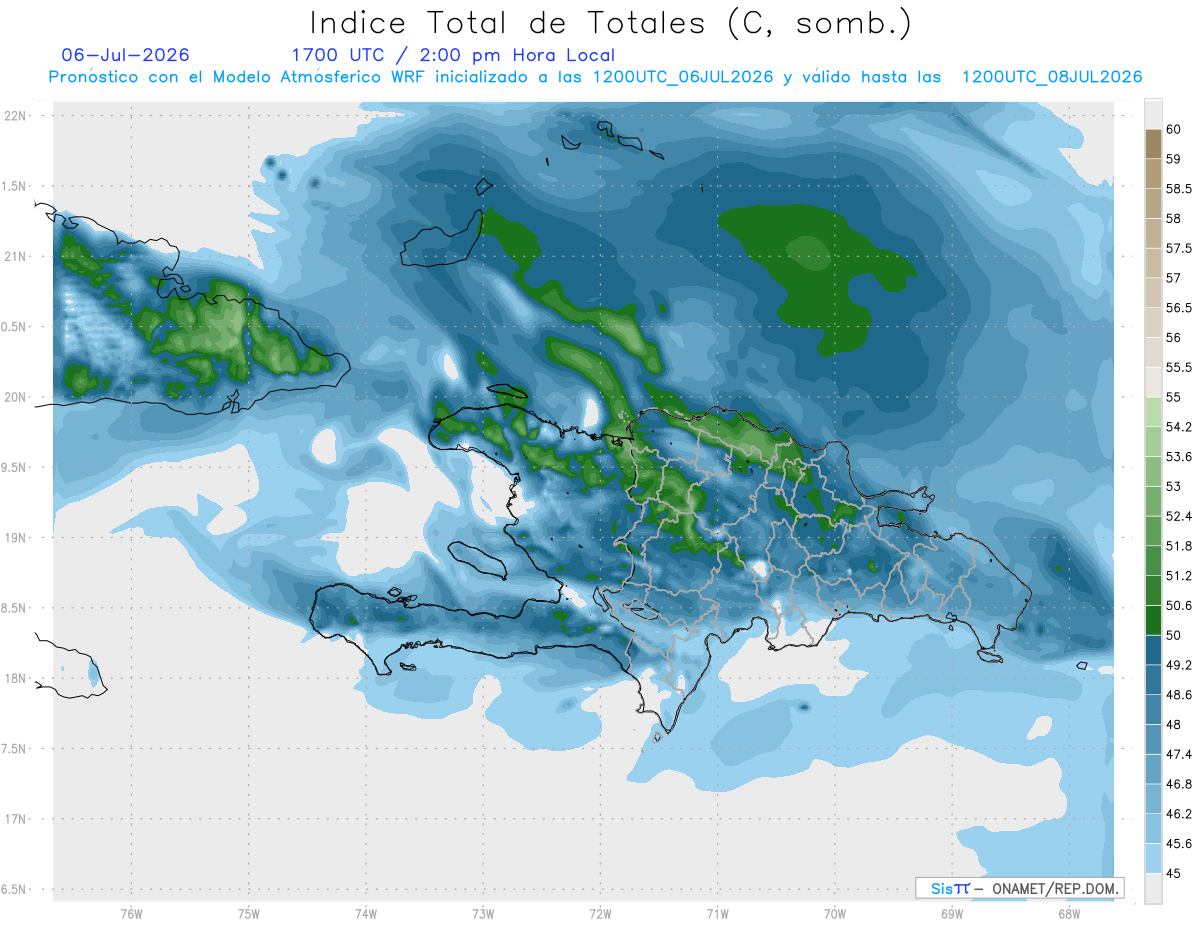
Task: Select the date text '06-Jul-2026'
Action: (125, 55)
